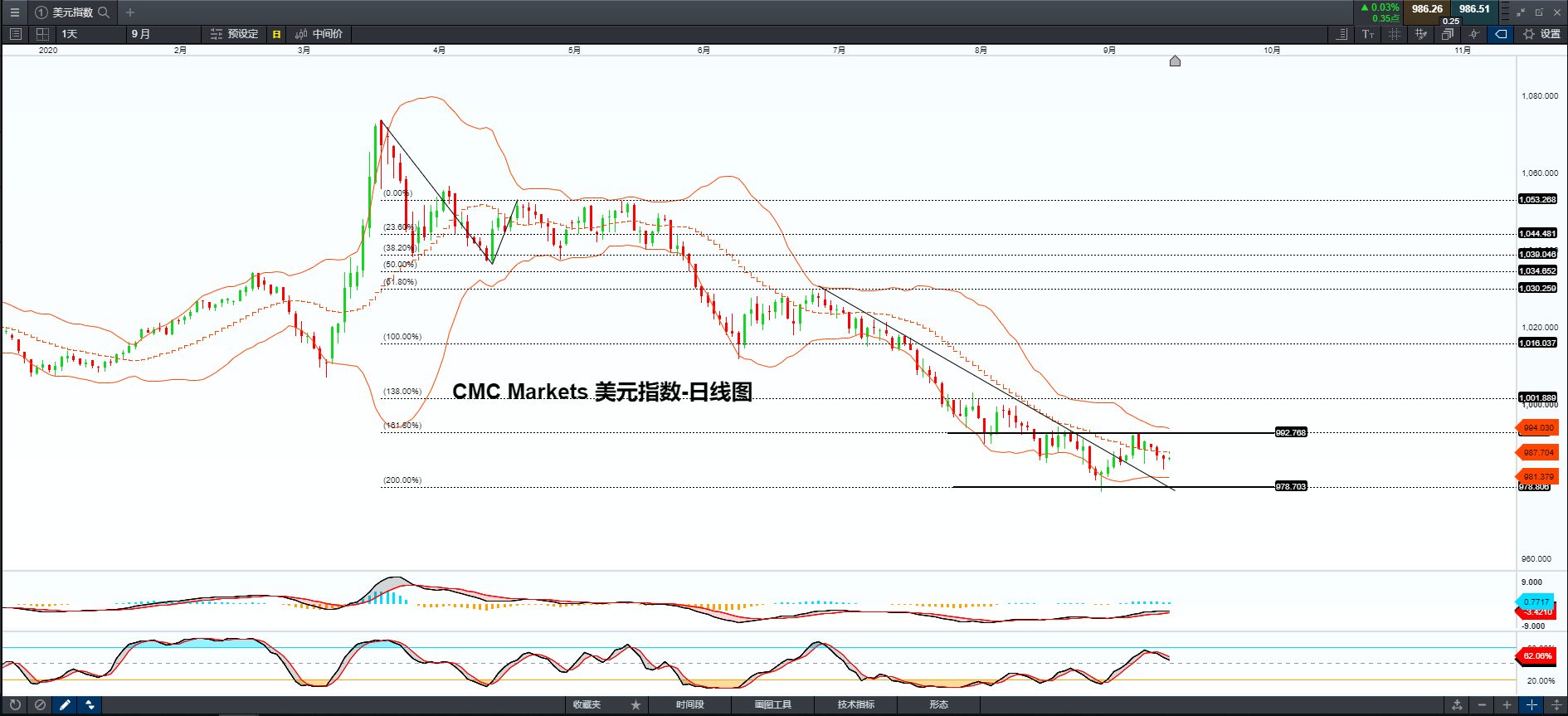Screen dimensions: 1568x716
Task: Click the auto-scale icon in the bottom bar
Action: pyautogui.click(x=1457, y=705)
